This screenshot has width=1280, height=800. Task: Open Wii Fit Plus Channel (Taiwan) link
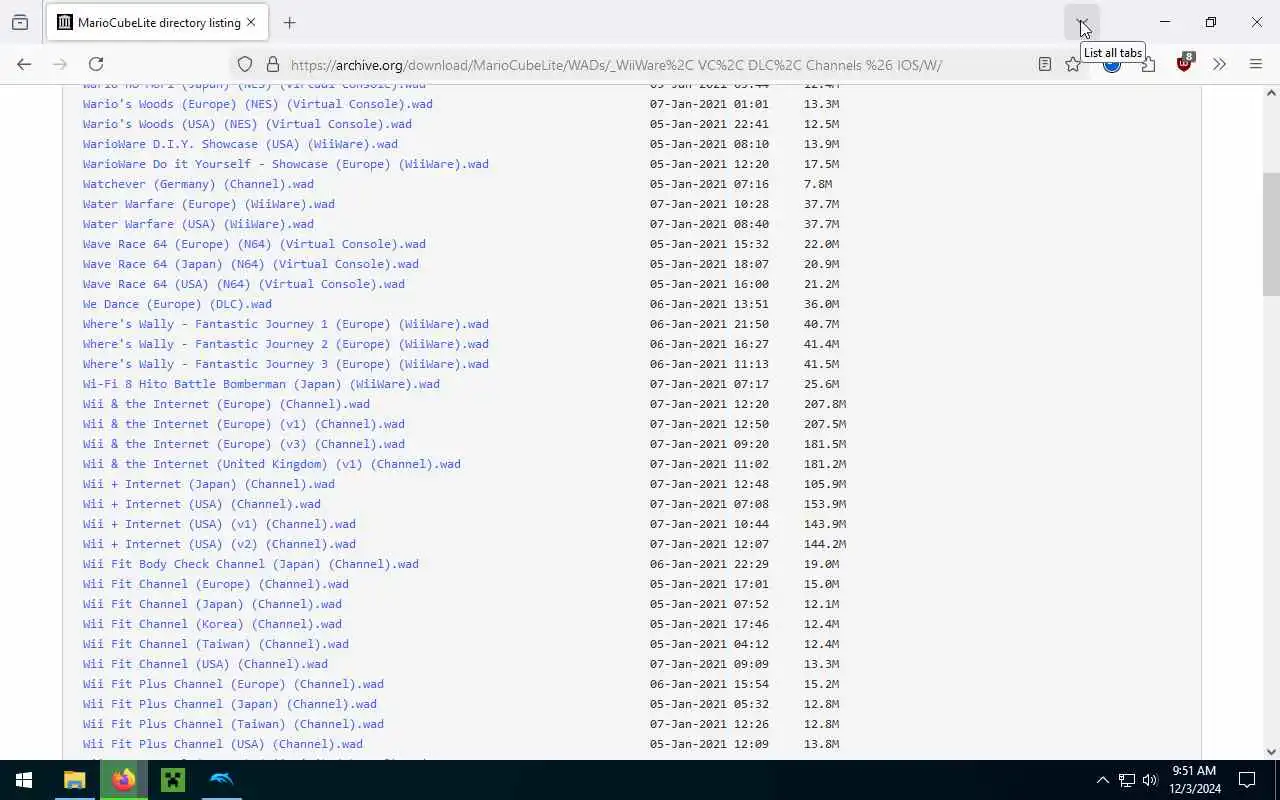233,724
